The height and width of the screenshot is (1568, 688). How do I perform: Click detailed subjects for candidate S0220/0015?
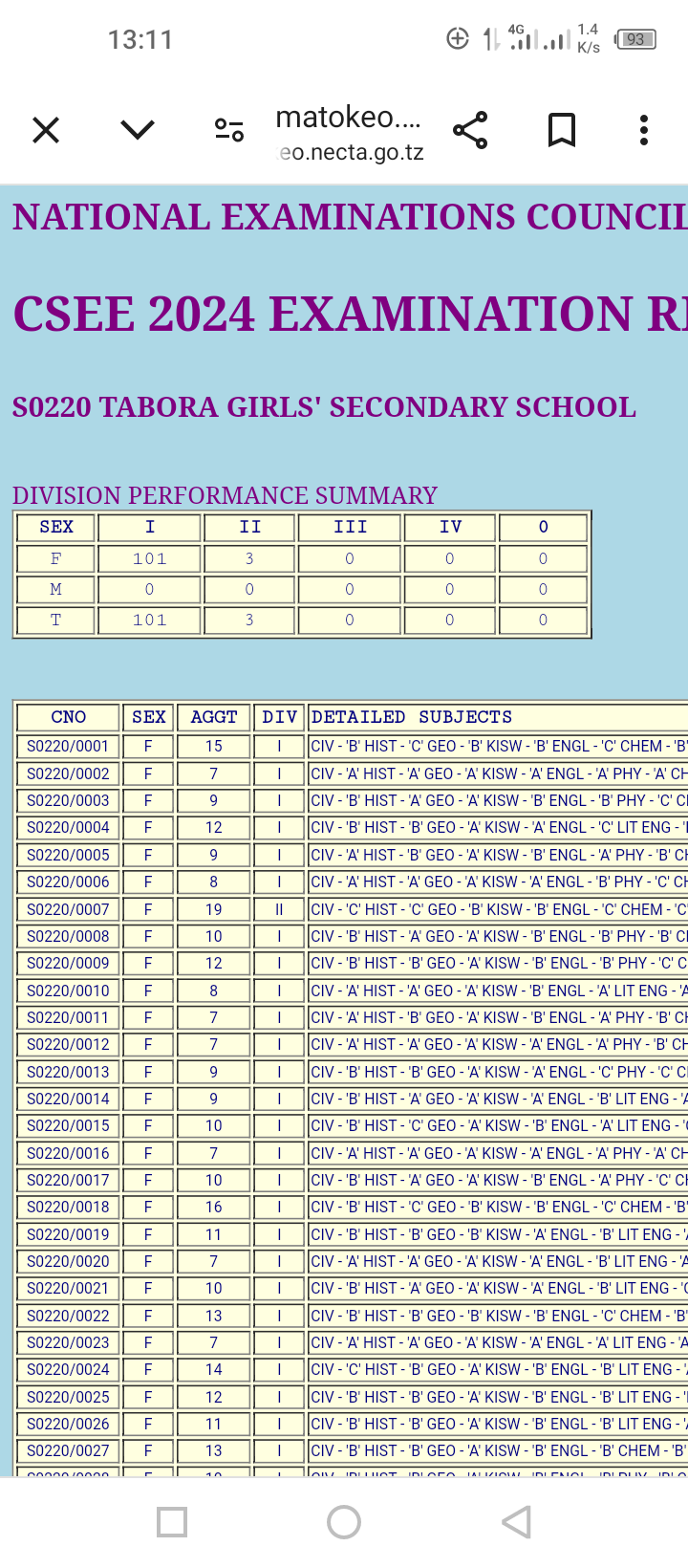(499, 1125)
